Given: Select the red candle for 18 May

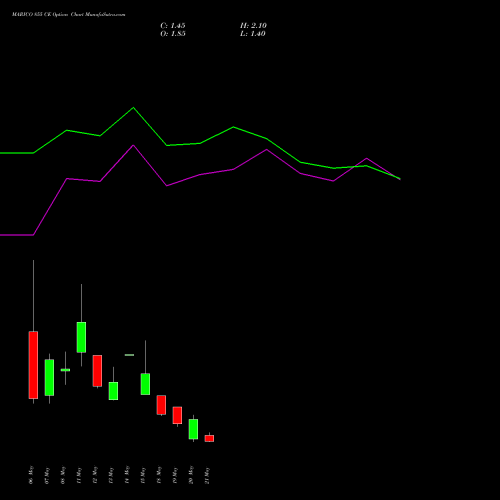Looking at the screenshot, I should tap(161, 405).
